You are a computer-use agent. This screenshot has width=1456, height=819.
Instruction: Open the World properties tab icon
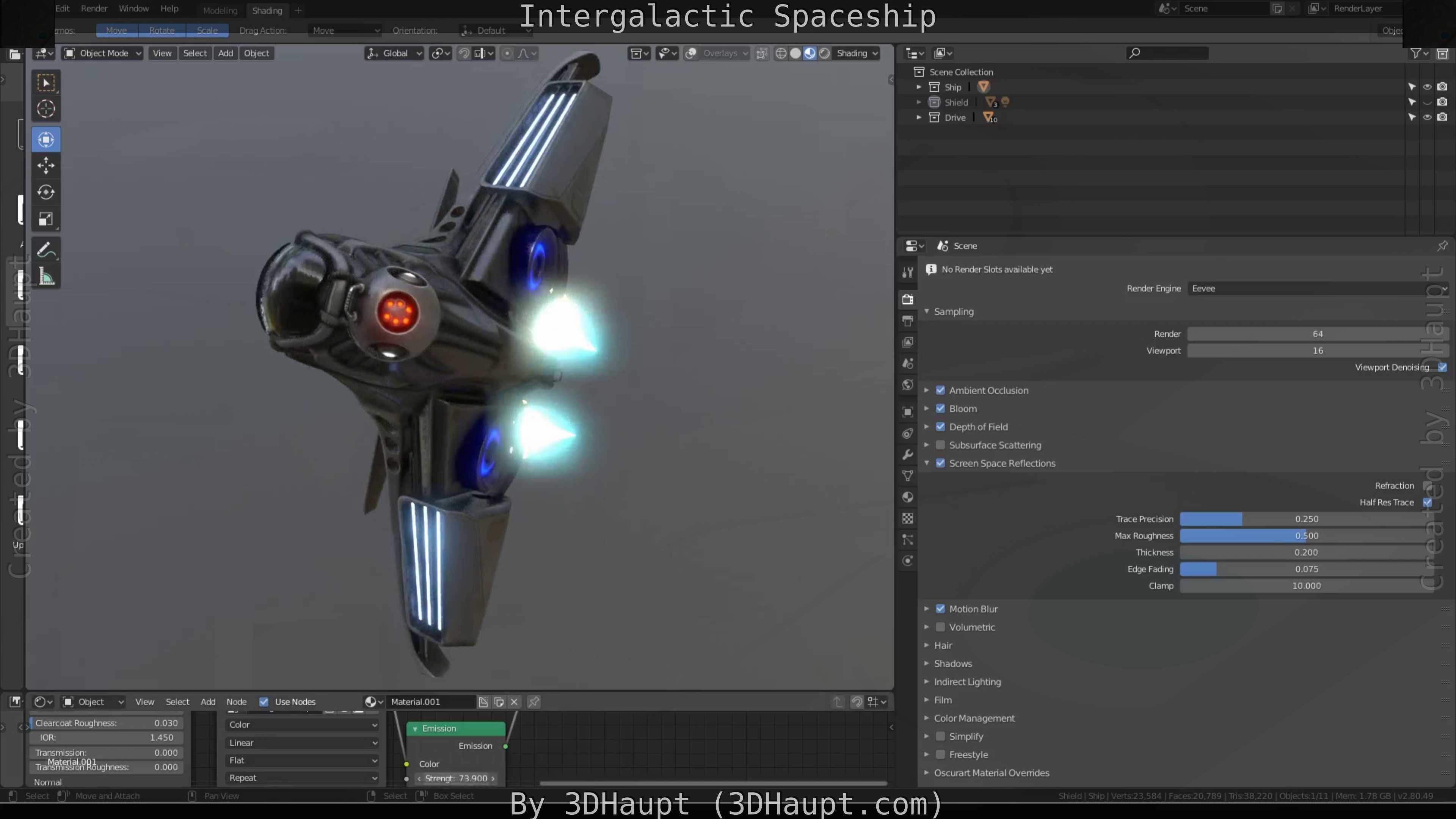pos(908,385)
